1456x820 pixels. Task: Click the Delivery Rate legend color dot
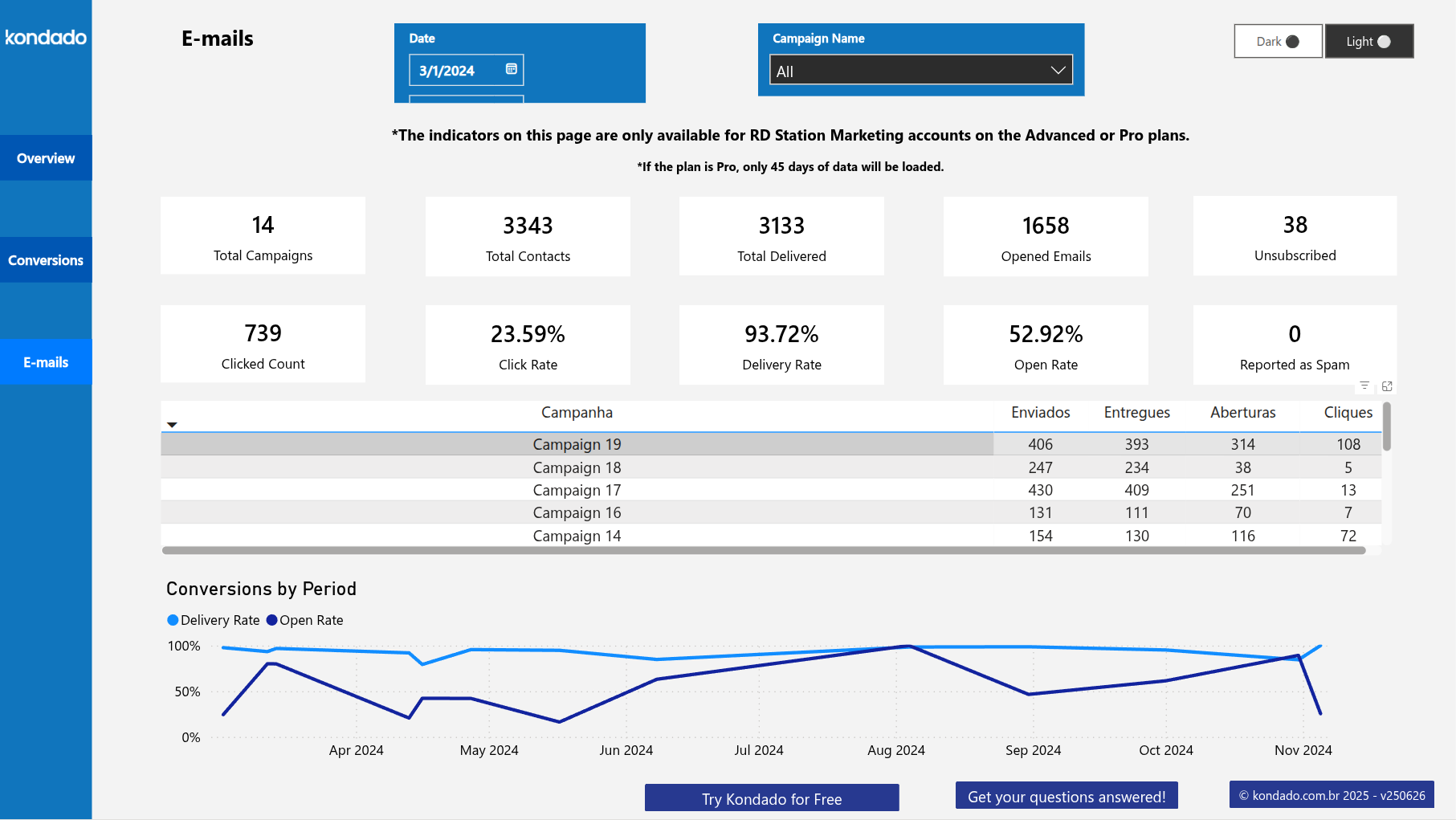coord(171,620)
